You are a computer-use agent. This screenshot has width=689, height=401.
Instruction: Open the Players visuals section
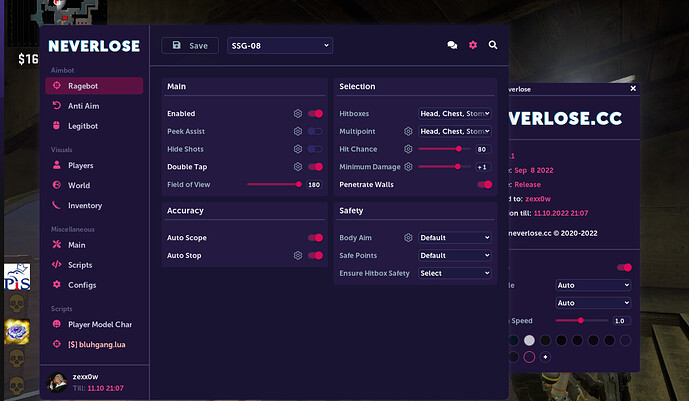click(94, 166)
